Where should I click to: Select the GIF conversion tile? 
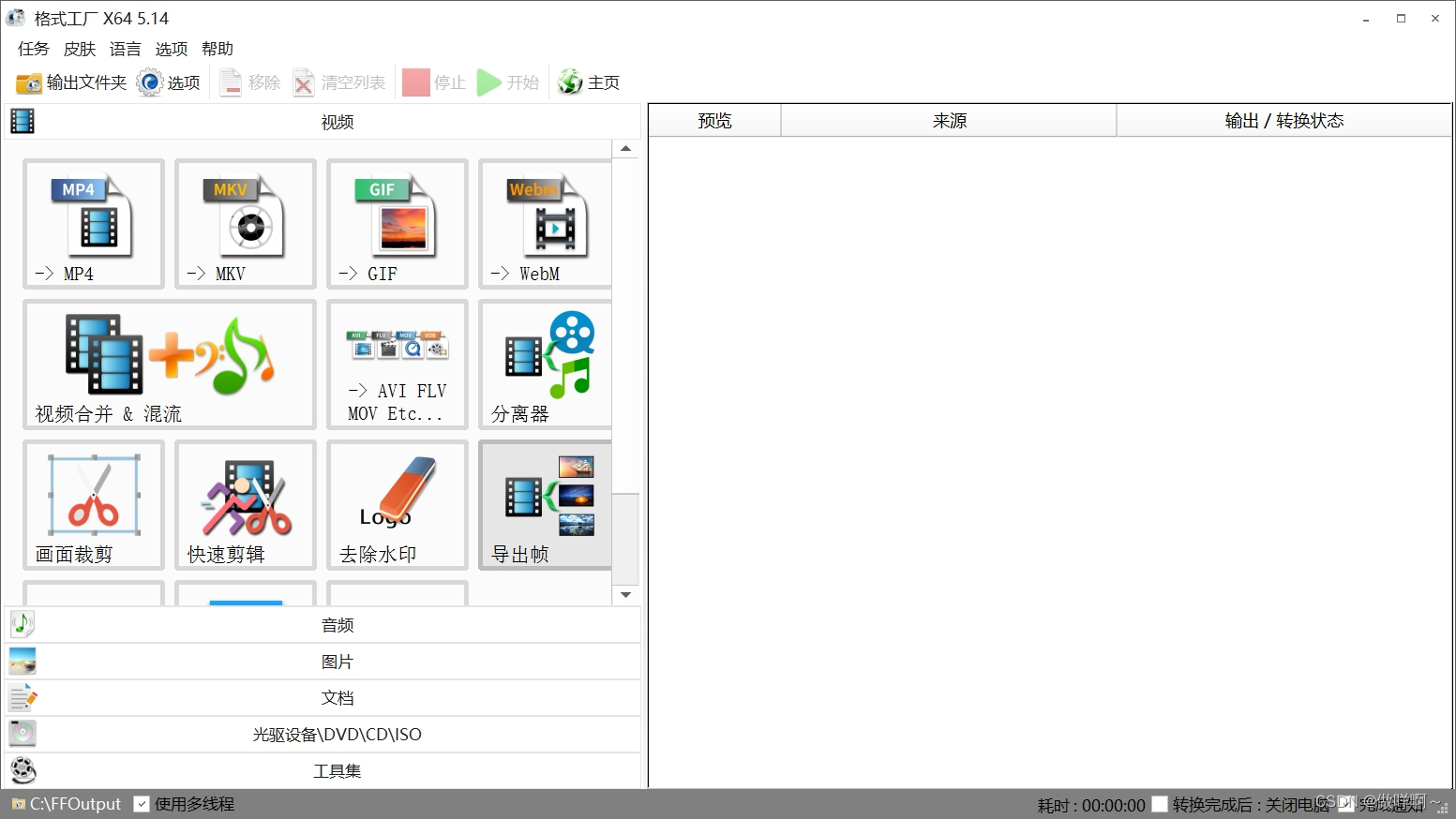[x=398, y=224]
